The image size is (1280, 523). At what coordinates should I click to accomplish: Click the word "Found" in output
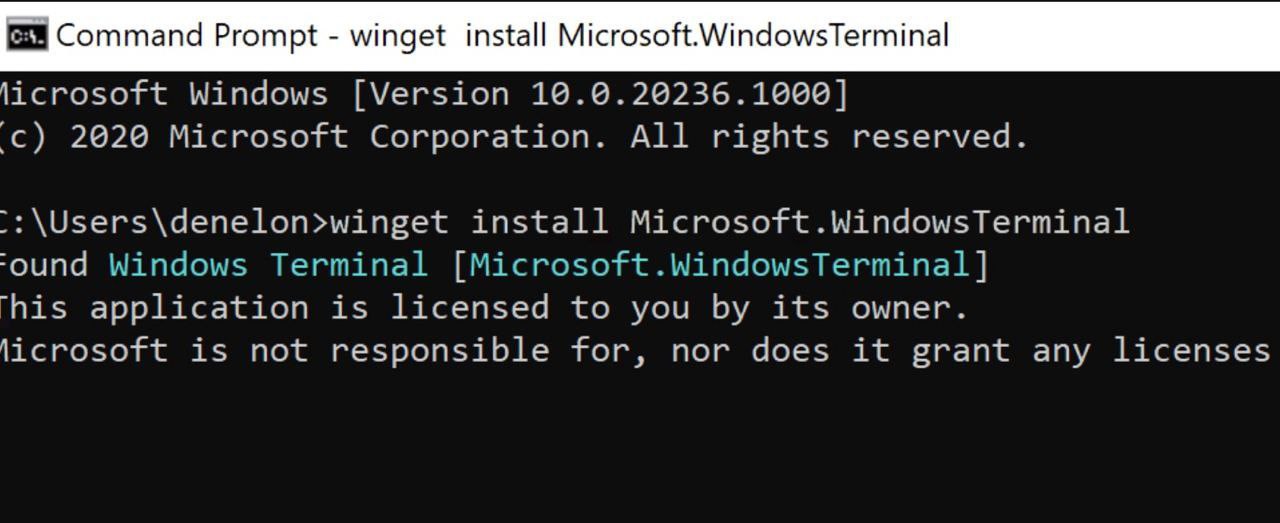click(x=43, y=265)
